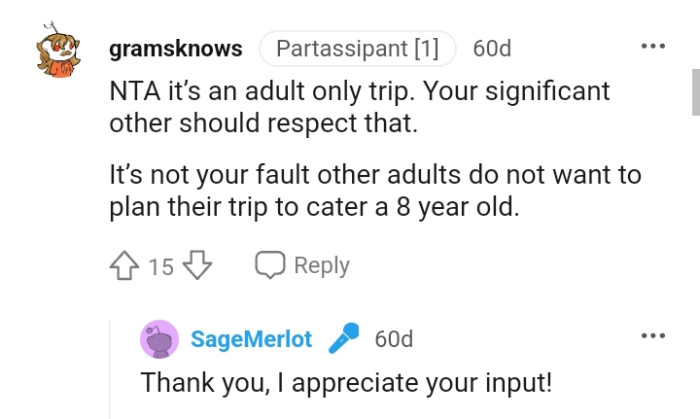Click SageMerlot's purple avatar

click(x=159, y=339)
